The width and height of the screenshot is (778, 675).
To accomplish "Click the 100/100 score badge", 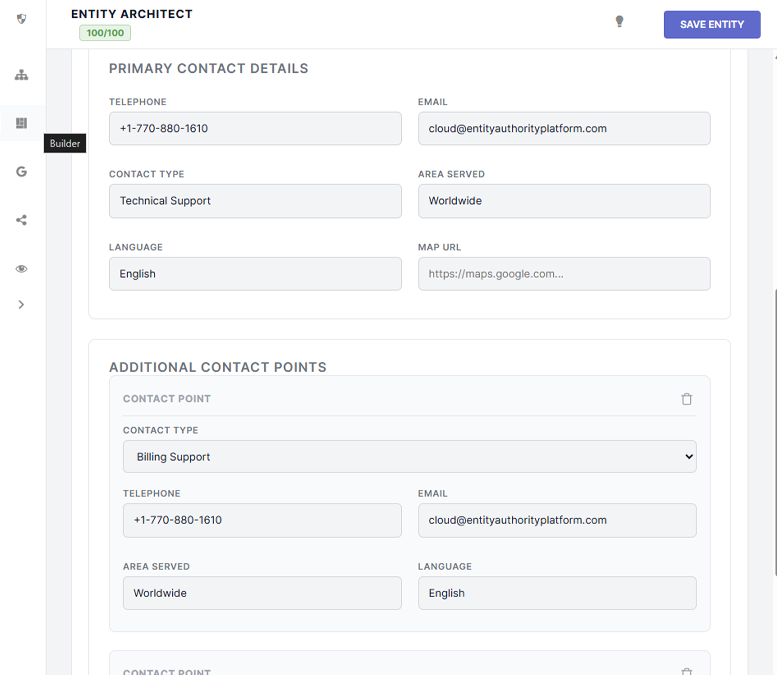I will pos(105,33).
